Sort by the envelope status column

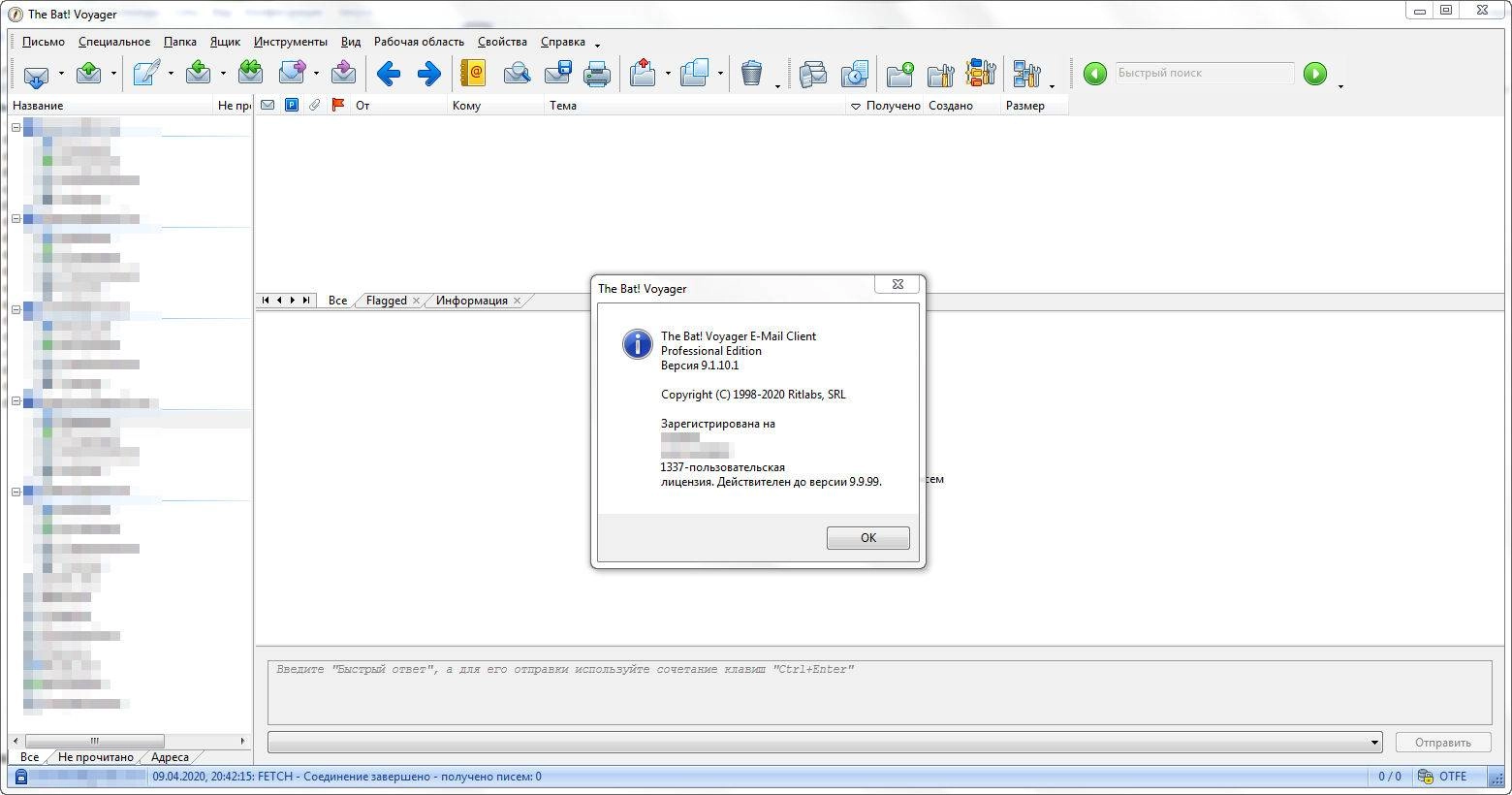268,105
